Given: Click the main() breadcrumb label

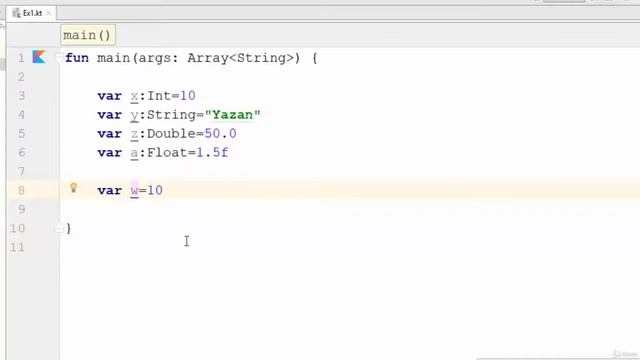Looking at the screenshot, I should [x=87, y=35].
